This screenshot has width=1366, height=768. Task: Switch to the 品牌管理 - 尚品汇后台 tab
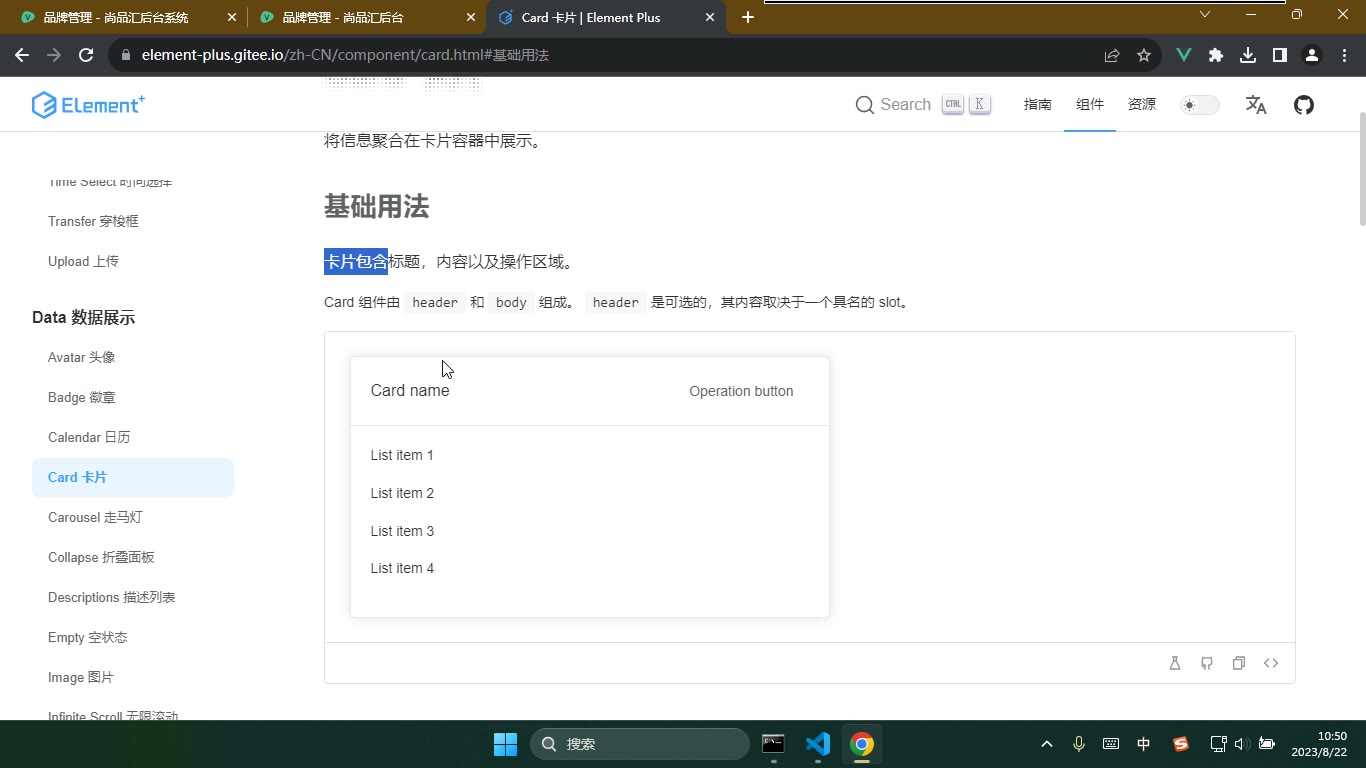366,17
